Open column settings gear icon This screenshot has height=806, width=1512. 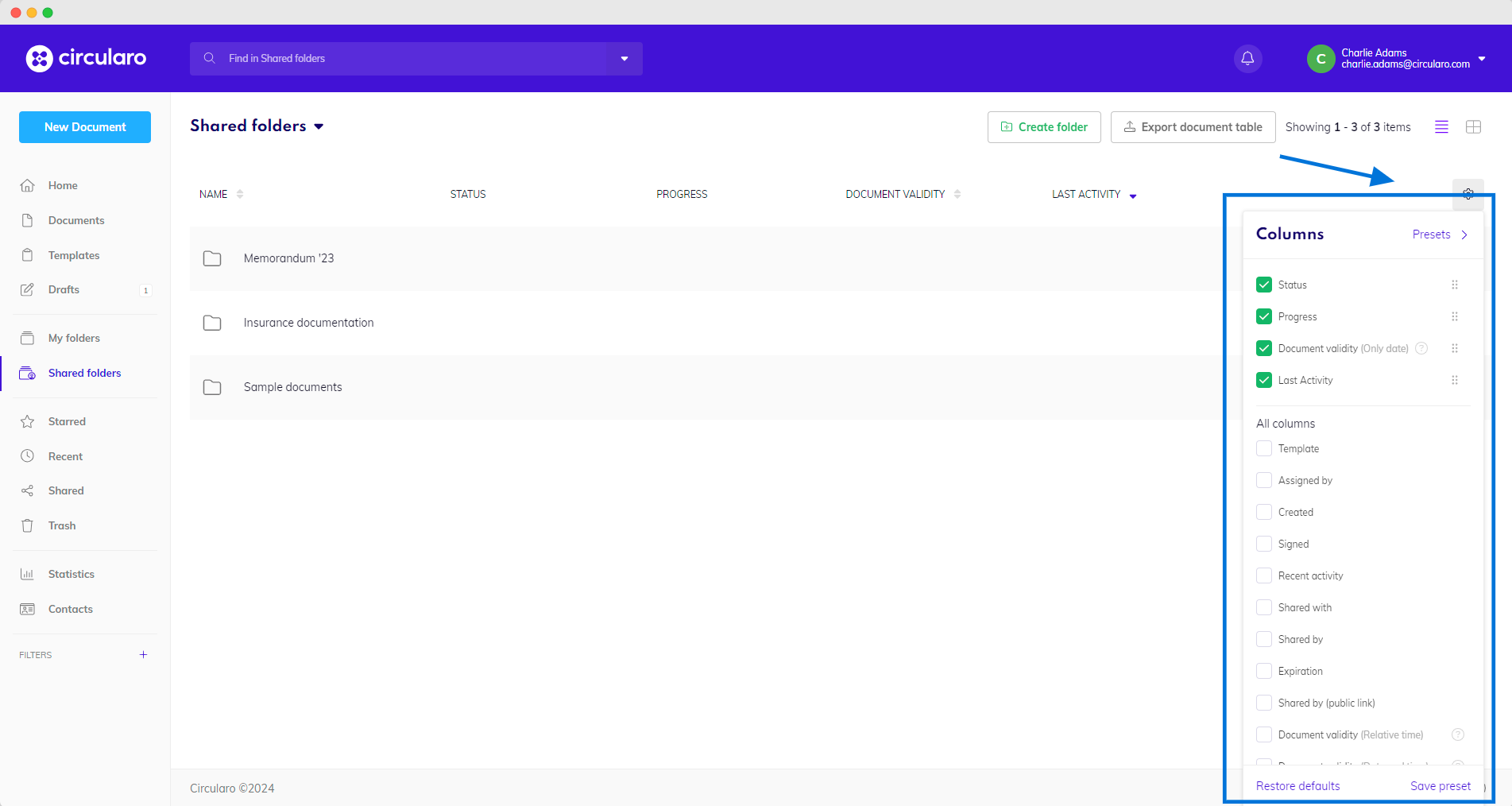point(1468,194)
